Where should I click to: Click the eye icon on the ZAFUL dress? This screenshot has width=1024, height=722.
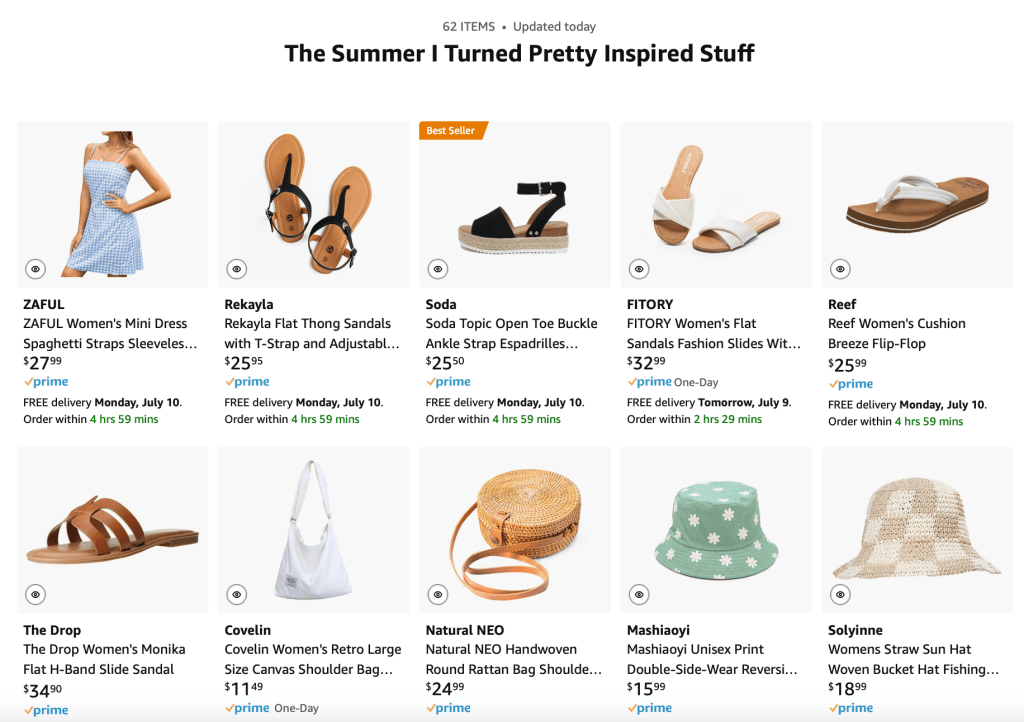tap(35, 269)
